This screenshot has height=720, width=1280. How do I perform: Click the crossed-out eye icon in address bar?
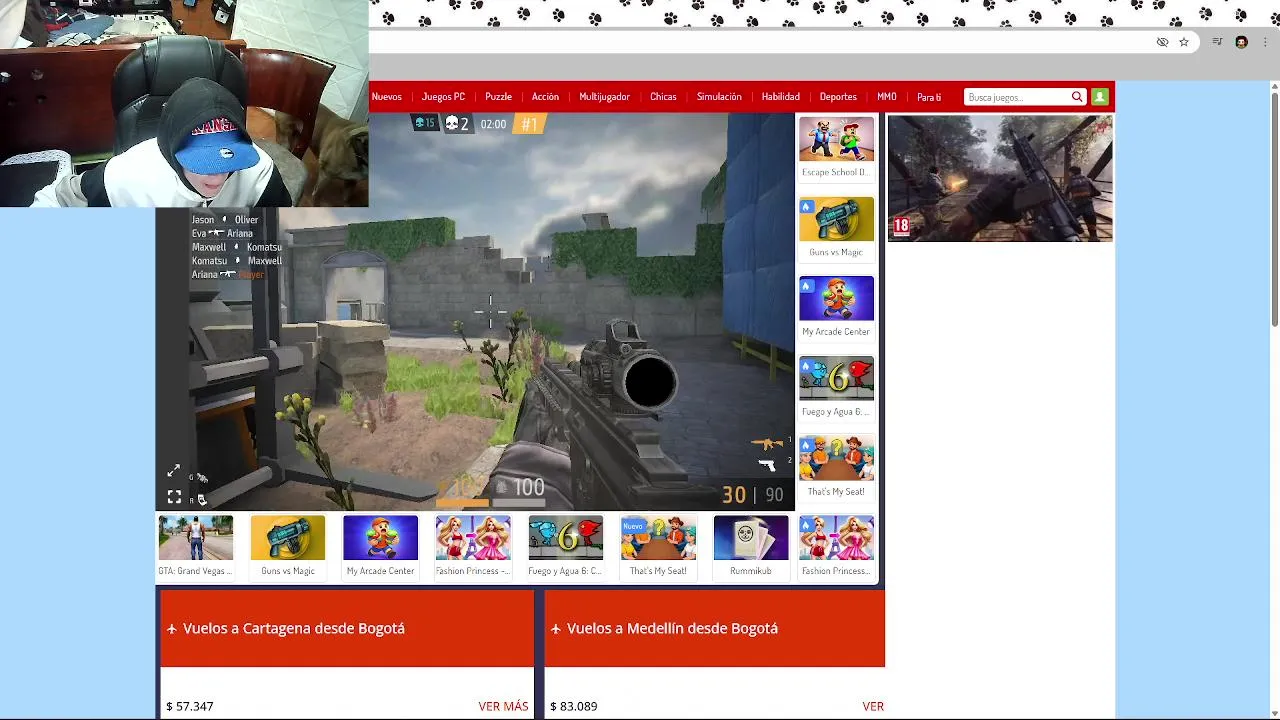[1162, 42]
